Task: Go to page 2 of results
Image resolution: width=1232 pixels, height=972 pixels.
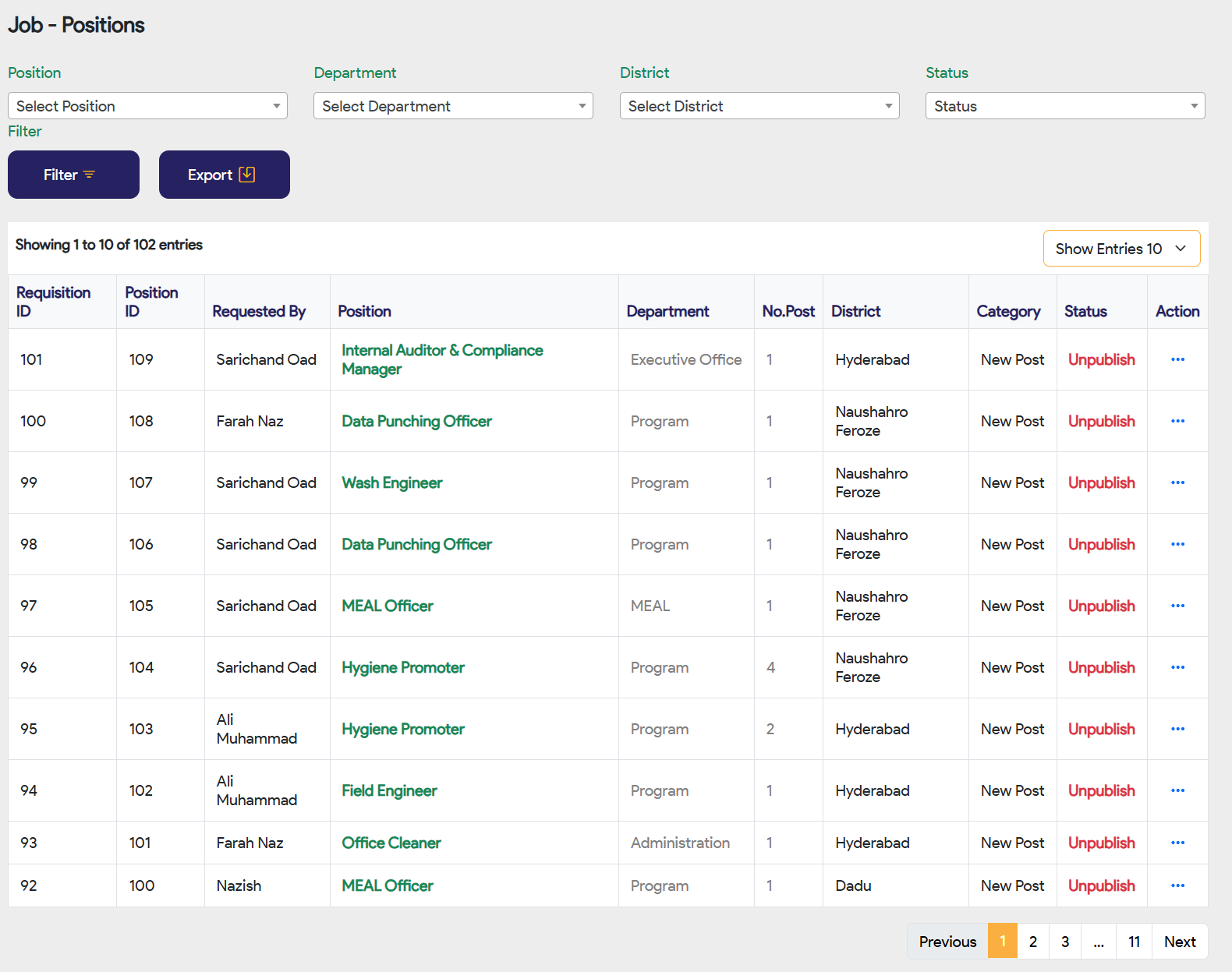Action: pos(1032,942)
